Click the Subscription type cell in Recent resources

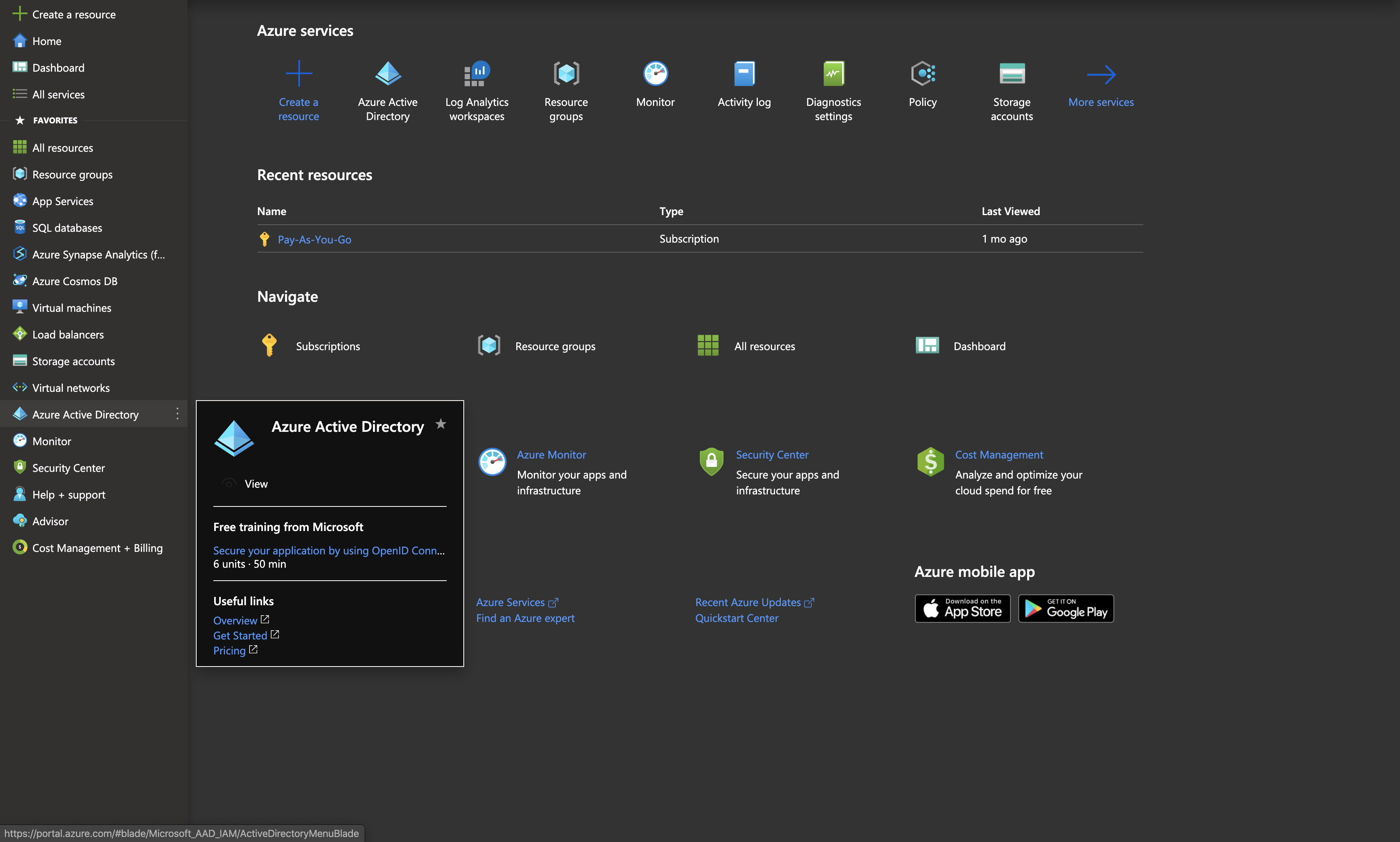(x=689, y=239)
